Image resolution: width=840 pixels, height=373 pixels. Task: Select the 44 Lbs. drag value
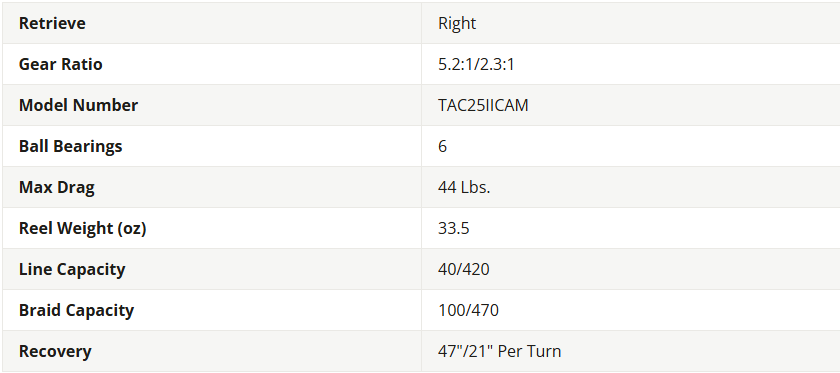464,187
